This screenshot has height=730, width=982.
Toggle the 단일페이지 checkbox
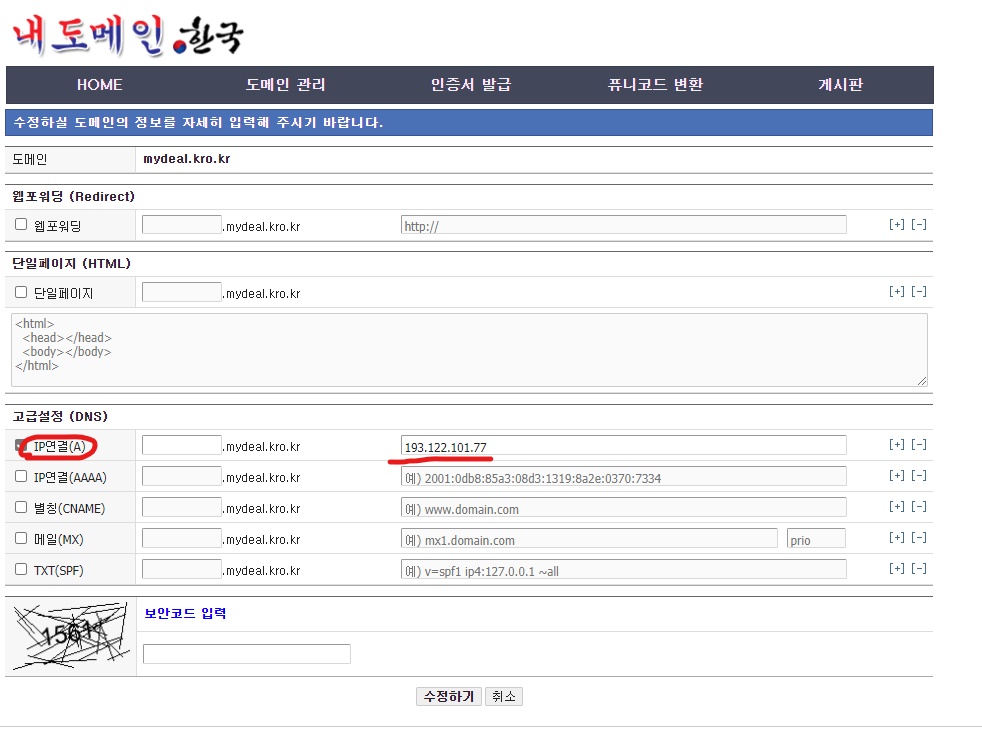tap(21, 293)
